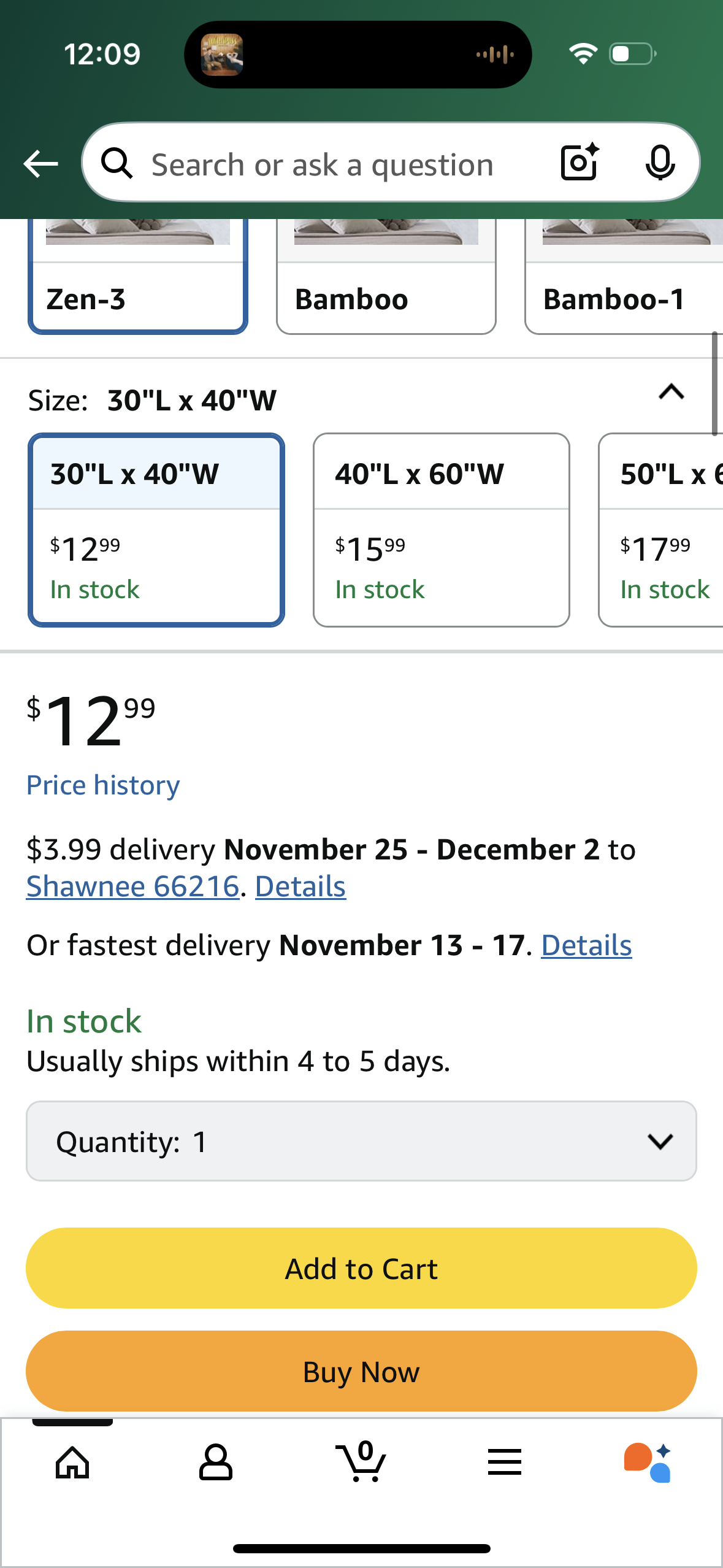Open the shopping cart icon

click(x=362, y=1462)
